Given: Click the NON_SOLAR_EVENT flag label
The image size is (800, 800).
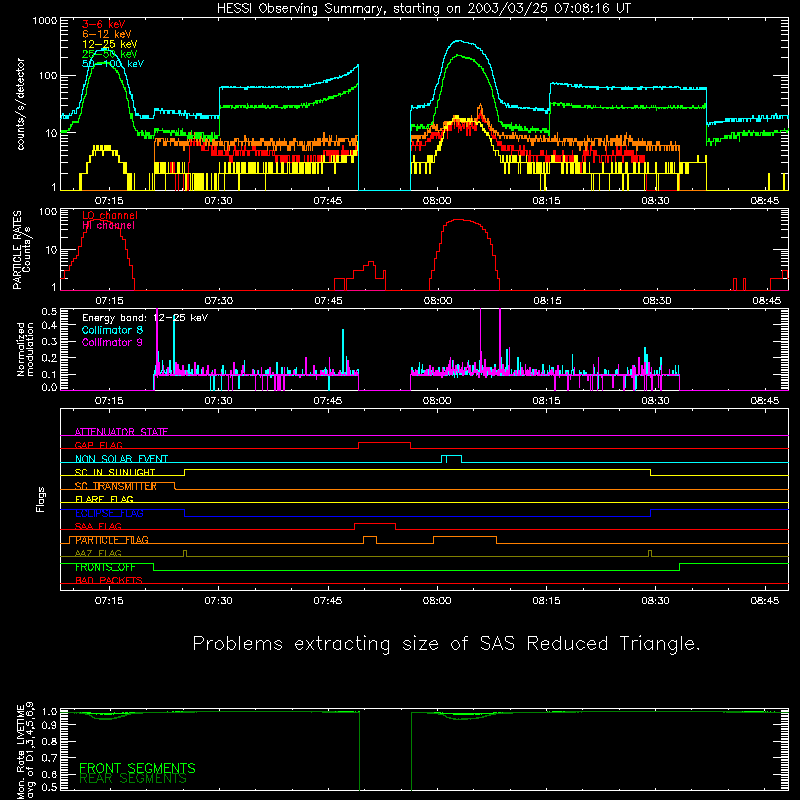Looking at the screenshot, I should pyautogui.click(x=121, y=459).
